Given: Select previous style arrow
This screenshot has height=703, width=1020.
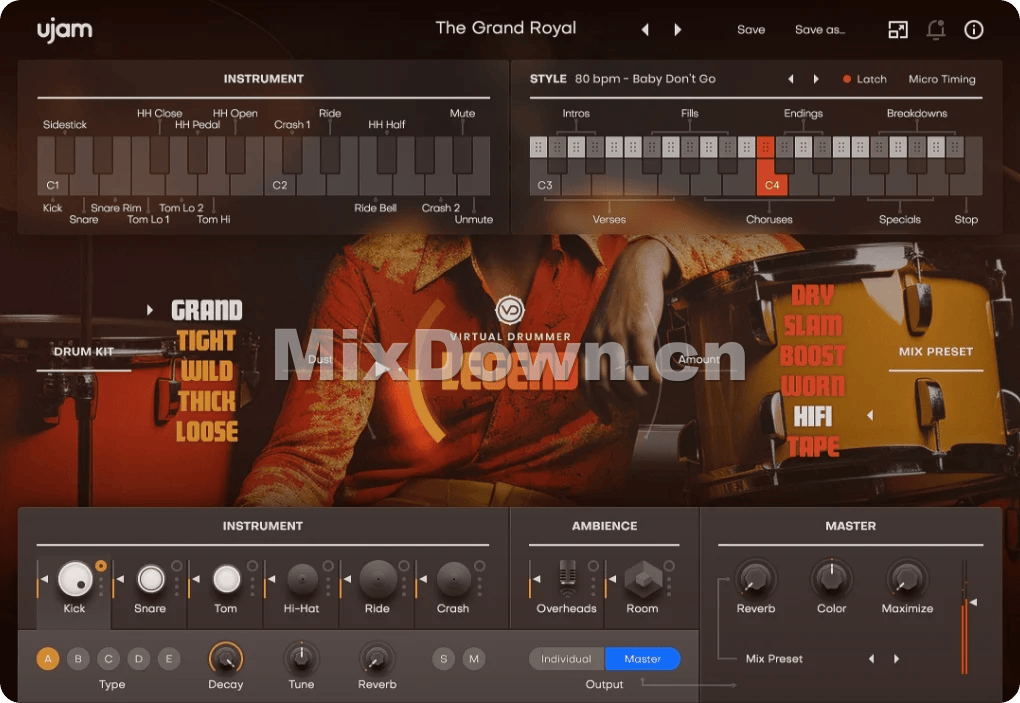Looking at the screenshot, I should (790, 79).
